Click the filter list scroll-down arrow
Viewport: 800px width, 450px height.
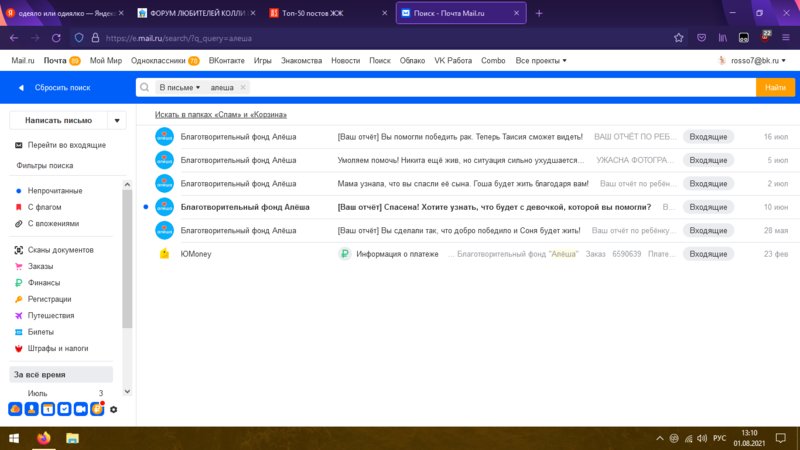(x=128, y=392)
